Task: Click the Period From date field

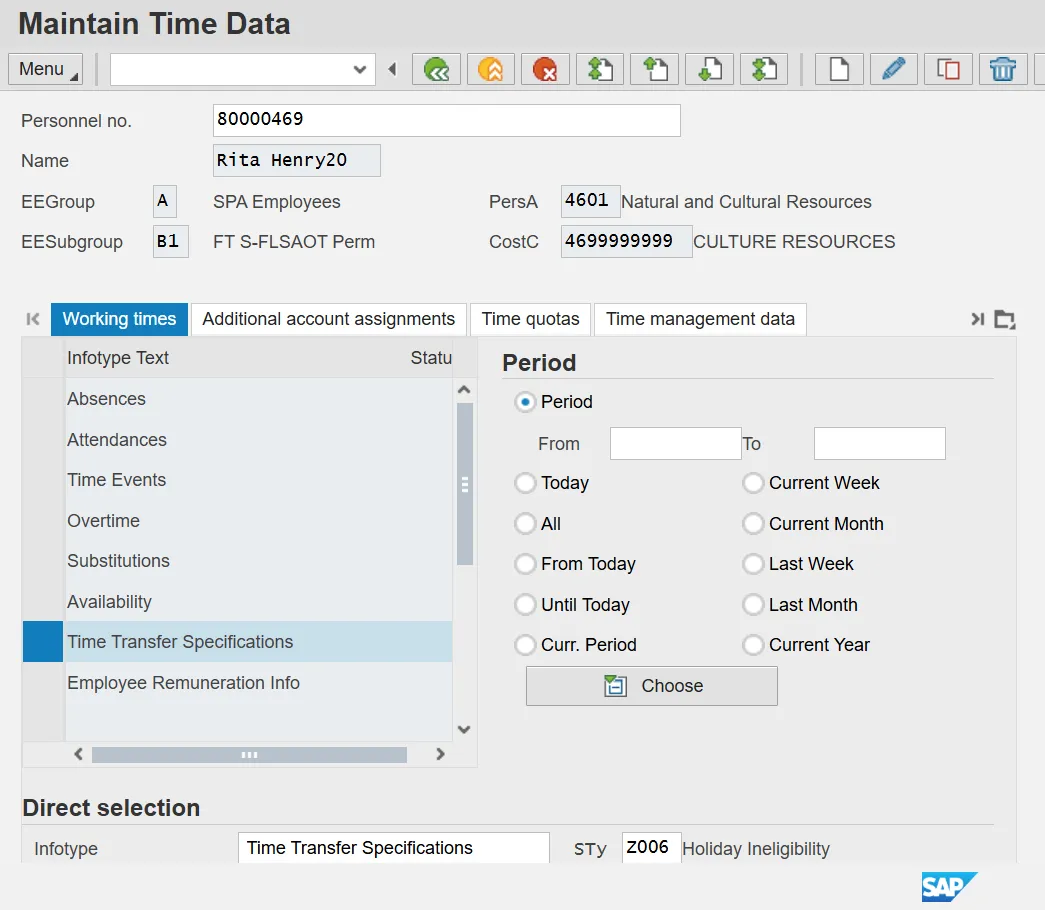Action: click(x=675, y=443)
